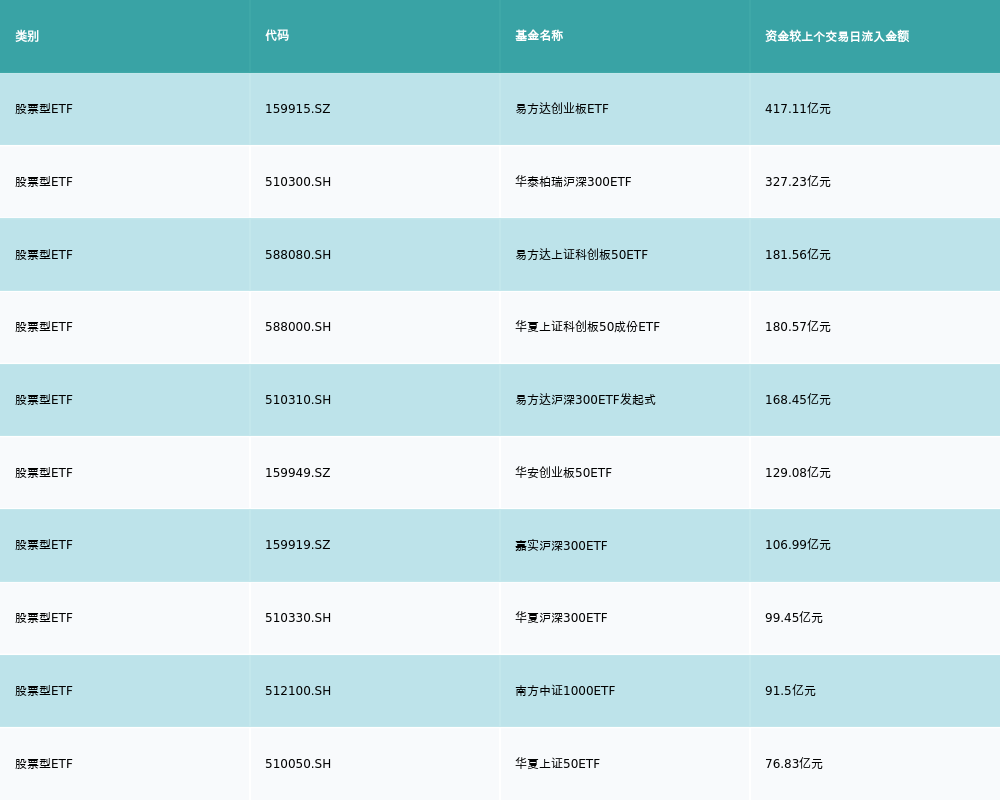Select code 510330.SH

point(298,618)
